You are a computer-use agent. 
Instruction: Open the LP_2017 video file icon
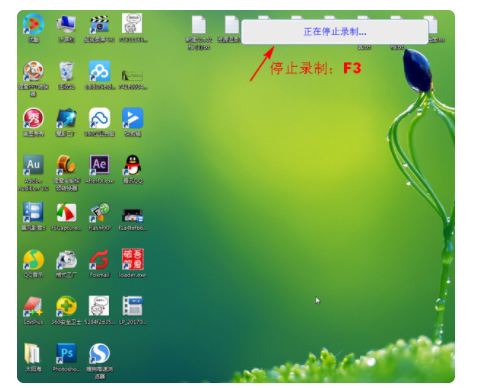pos(133,306)
